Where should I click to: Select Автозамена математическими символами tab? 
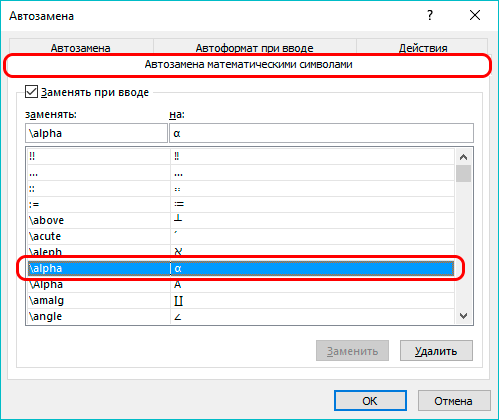click(x=248, y=64)
